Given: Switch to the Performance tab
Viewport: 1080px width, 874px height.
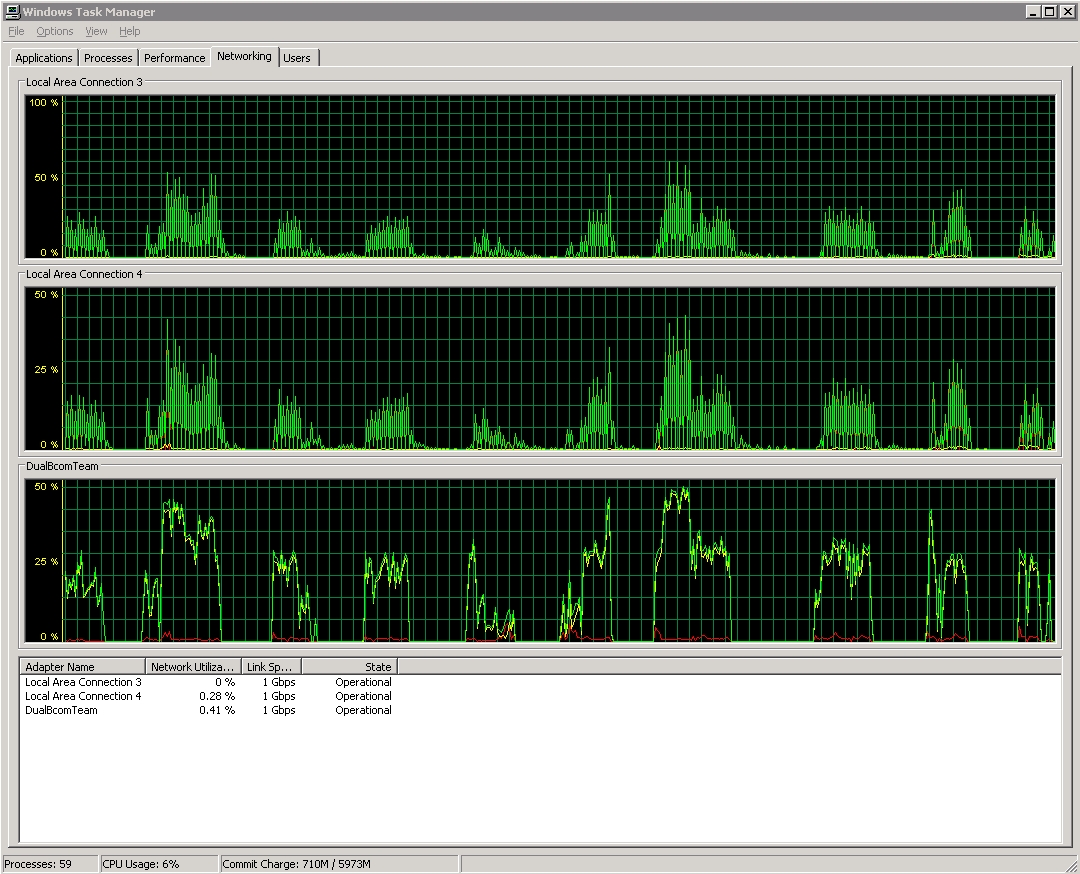Looking at the screenshot, I should pos(174,57).
